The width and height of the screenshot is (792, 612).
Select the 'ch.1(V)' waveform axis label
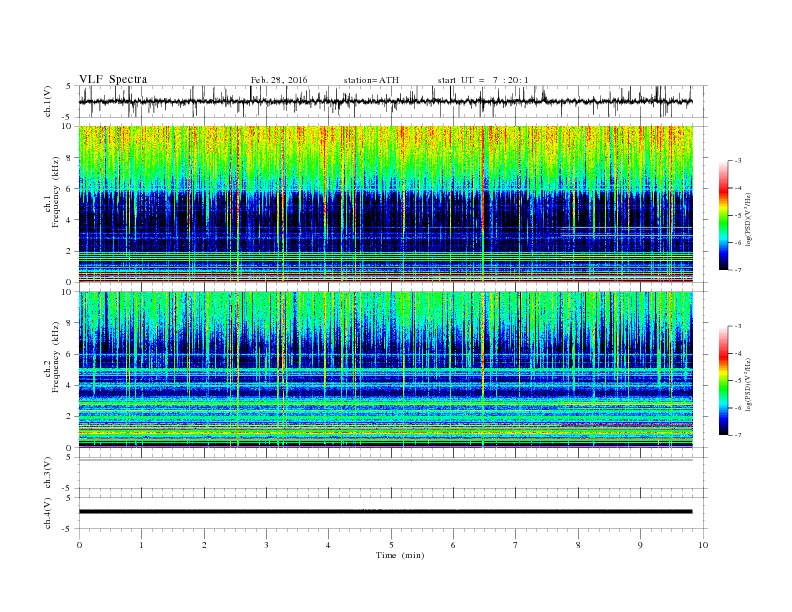pyautogui.click(x=48, y=101)
